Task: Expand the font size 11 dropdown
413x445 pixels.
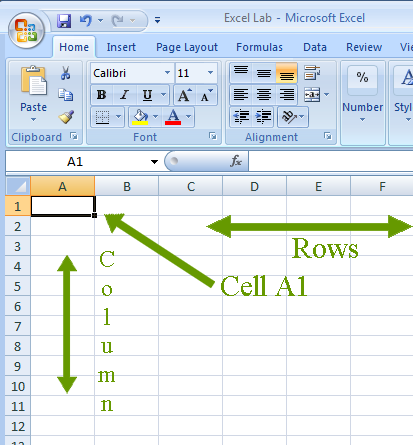Action: coord(210,73)
